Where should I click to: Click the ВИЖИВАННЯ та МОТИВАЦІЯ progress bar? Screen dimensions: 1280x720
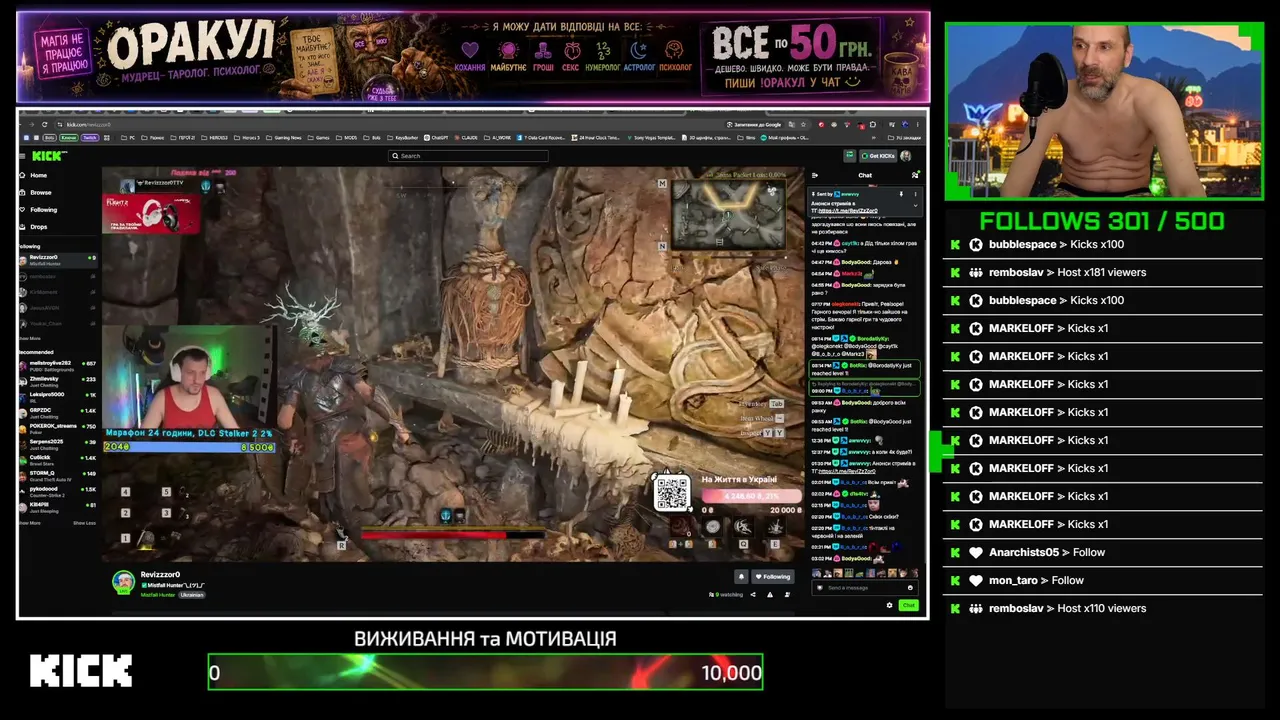485,673
